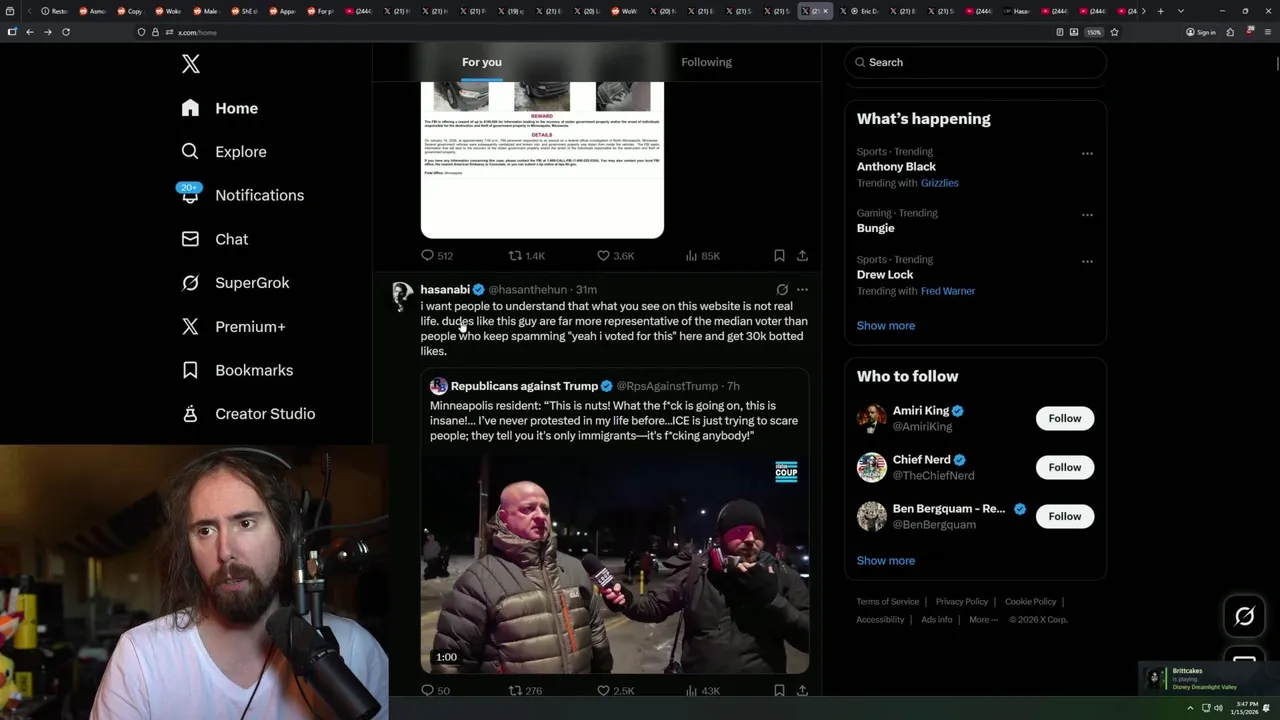Reply to hasanabi post (50 replies)
The height and width of the screenshot is (720, 1280).
436,690
